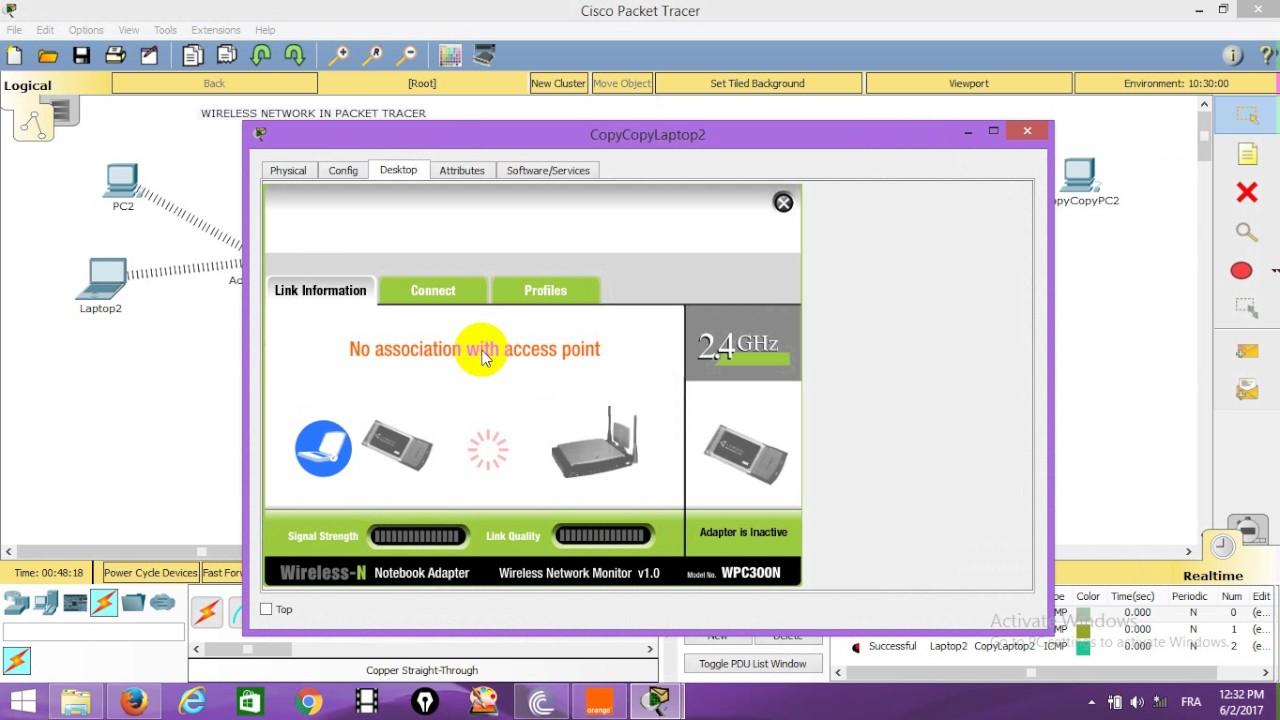1280x720 pixels.
Task: Switch to the Physical tab
Action: 288,171
